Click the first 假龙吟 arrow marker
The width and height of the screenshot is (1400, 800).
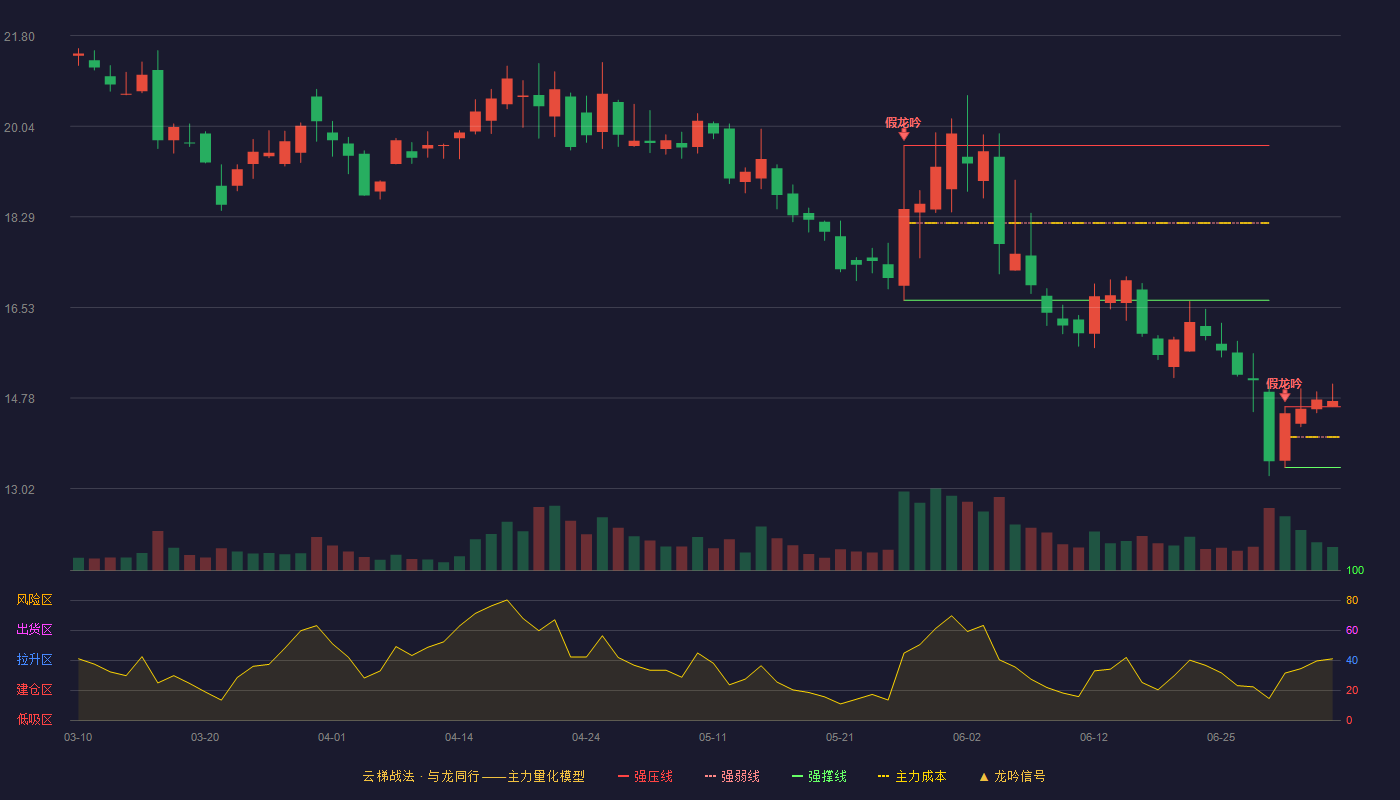click(x=904, y=134)
